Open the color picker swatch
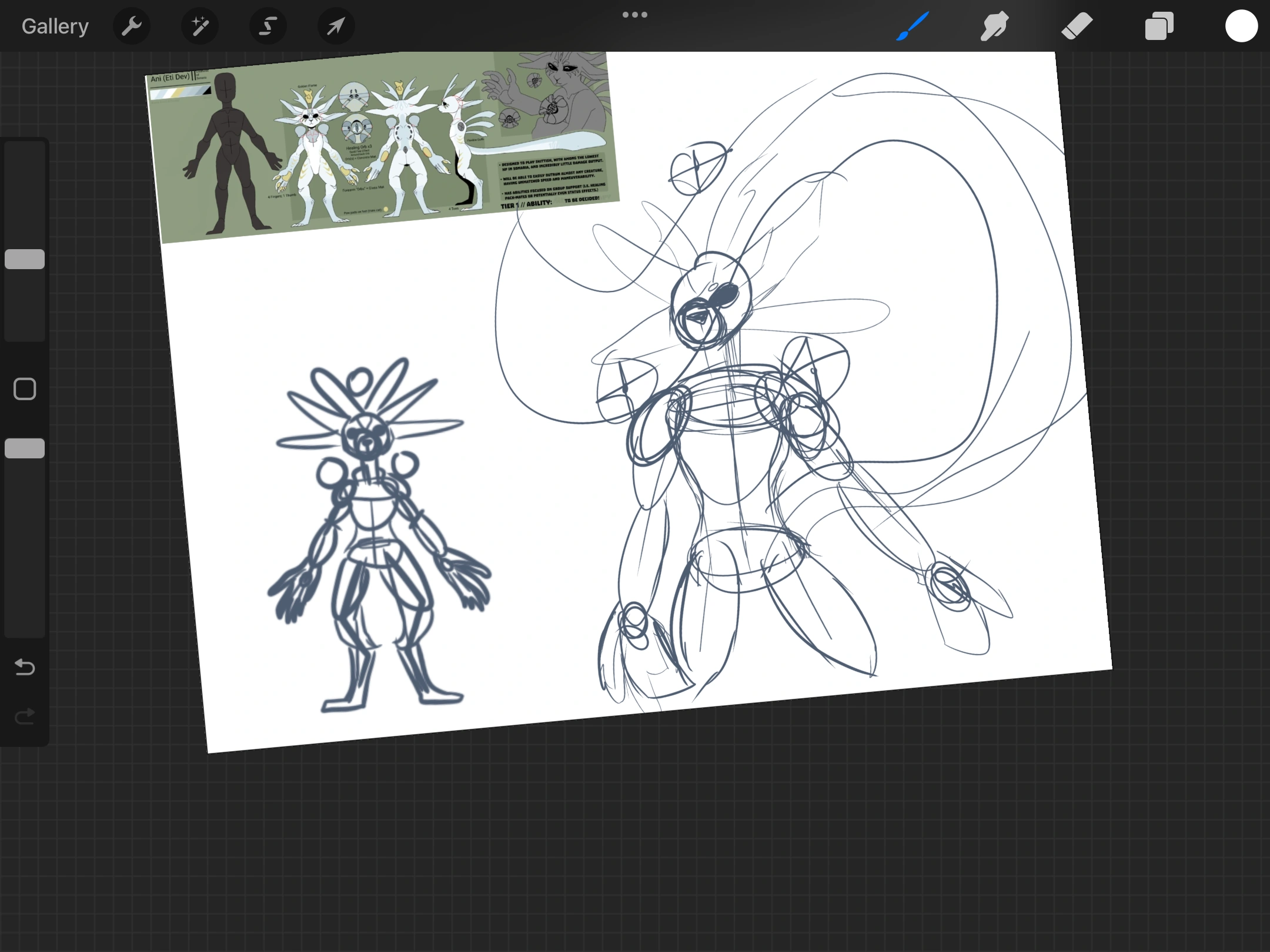 pyautogui.click(x=1241, y=26)
